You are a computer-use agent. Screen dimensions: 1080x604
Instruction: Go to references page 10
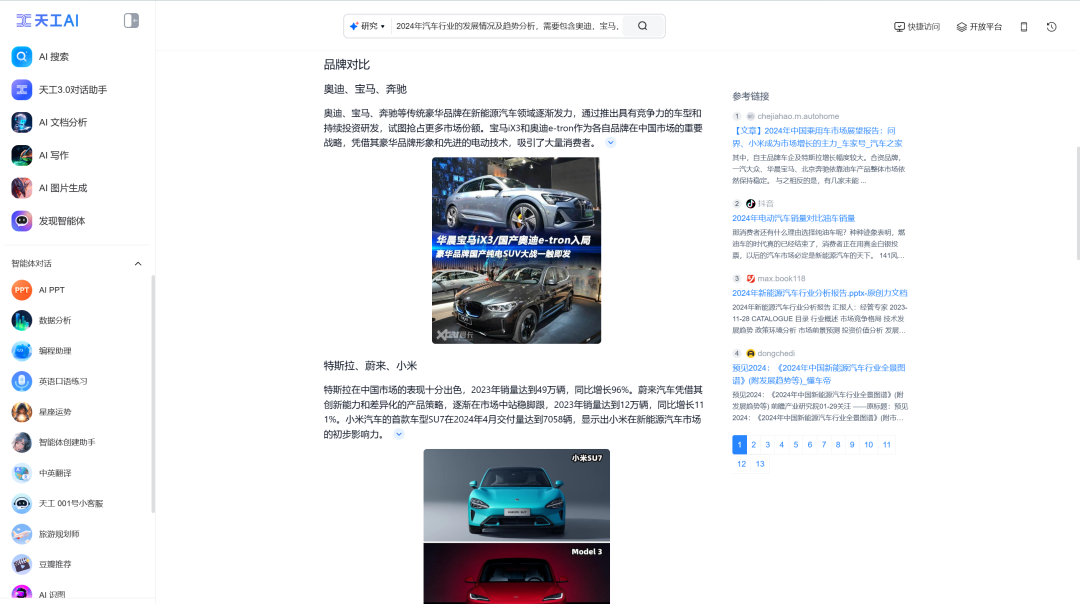click(869, 445)
